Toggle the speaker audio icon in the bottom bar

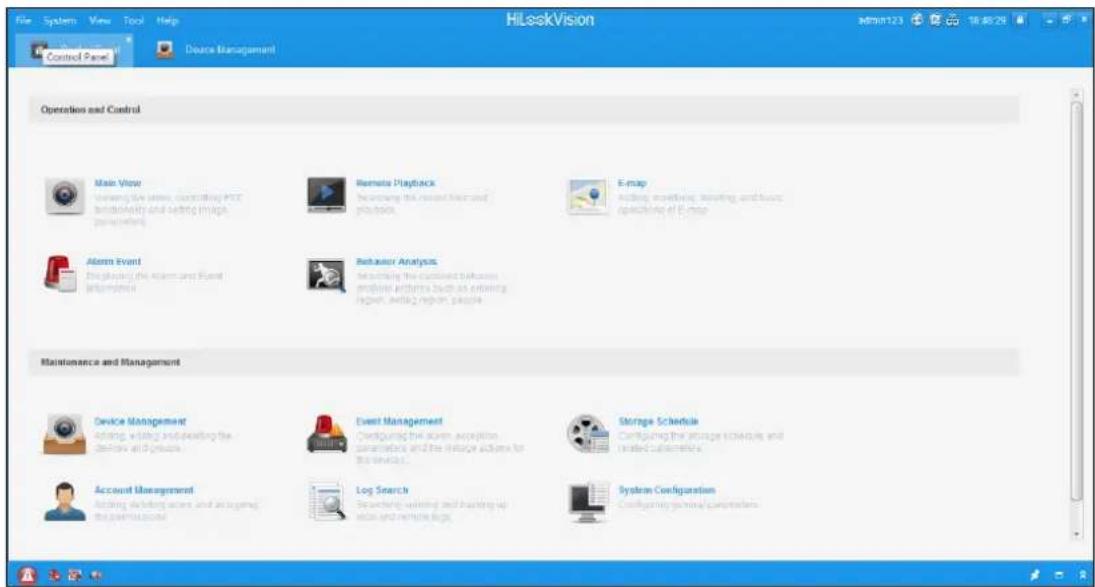point(96,575)
